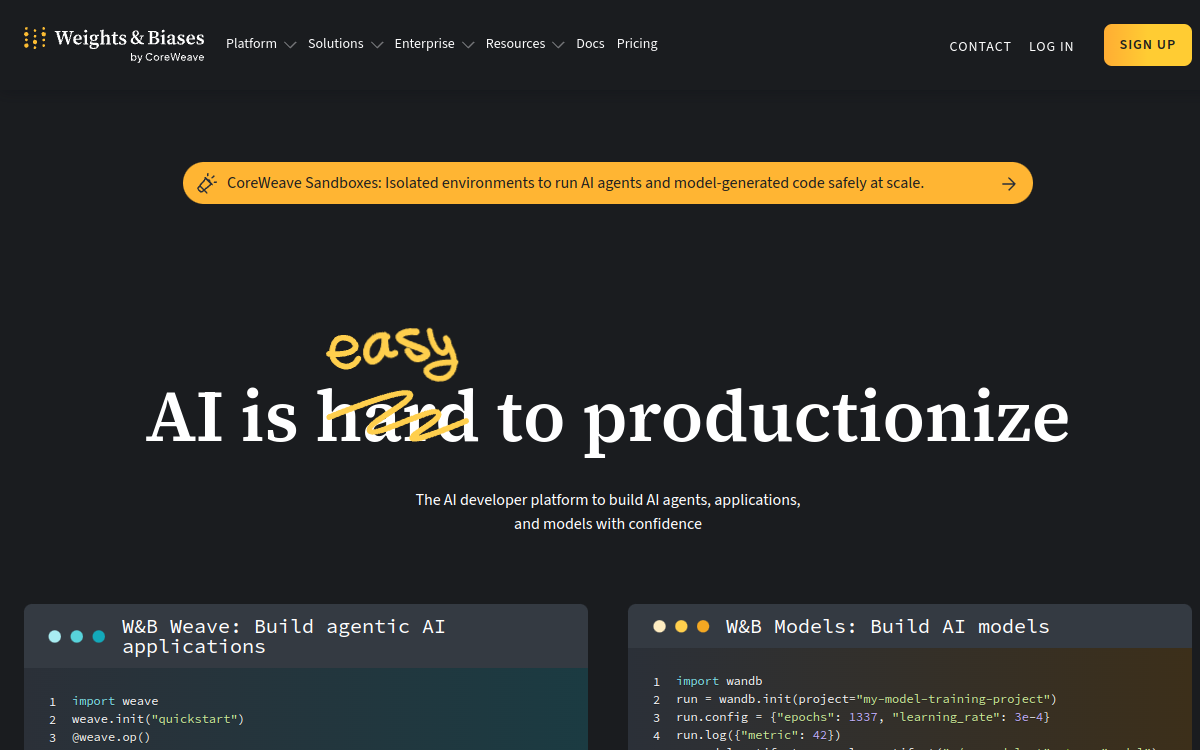Click the CONTACT link
Screen dimensions: 1200x750
980,46
